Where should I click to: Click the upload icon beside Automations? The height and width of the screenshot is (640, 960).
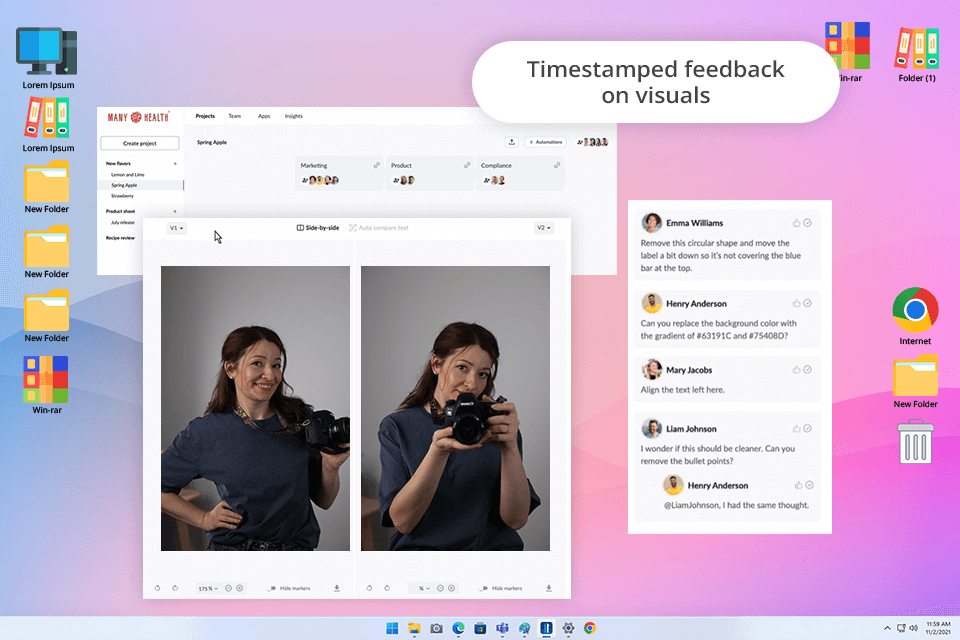click(512, 142)
